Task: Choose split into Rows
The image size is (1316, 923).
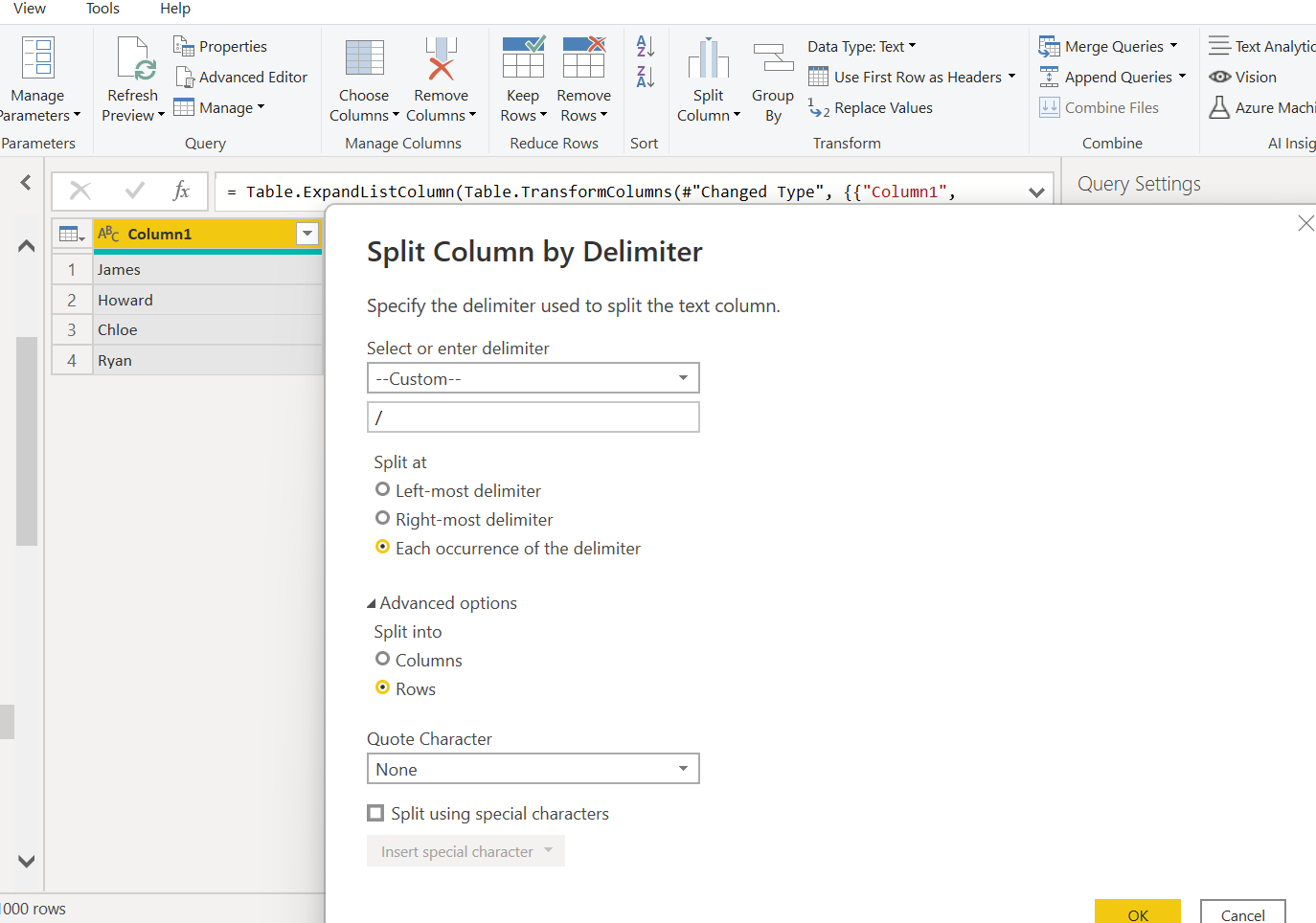Action: click(382, 687)
